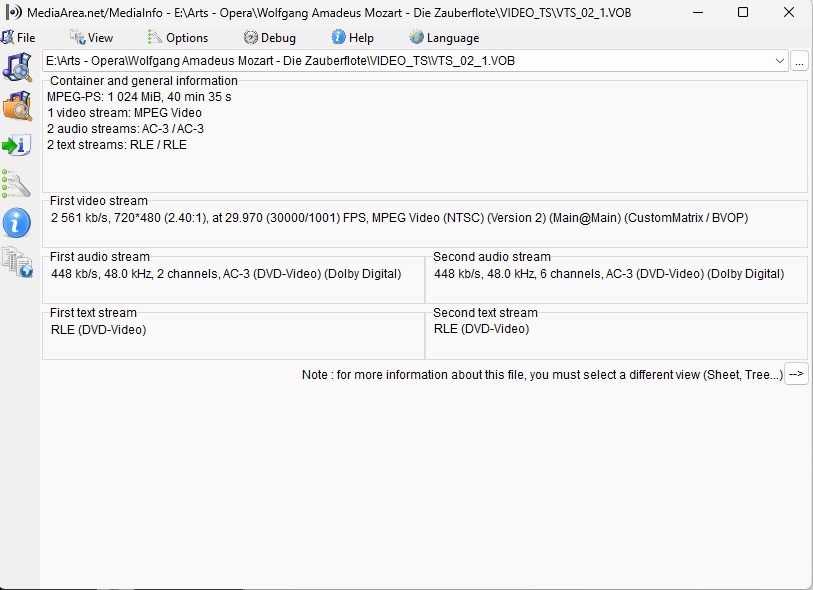This screenshot has height=590, width=813.
Task: Open the Language menu
Action: click(444, 37)
